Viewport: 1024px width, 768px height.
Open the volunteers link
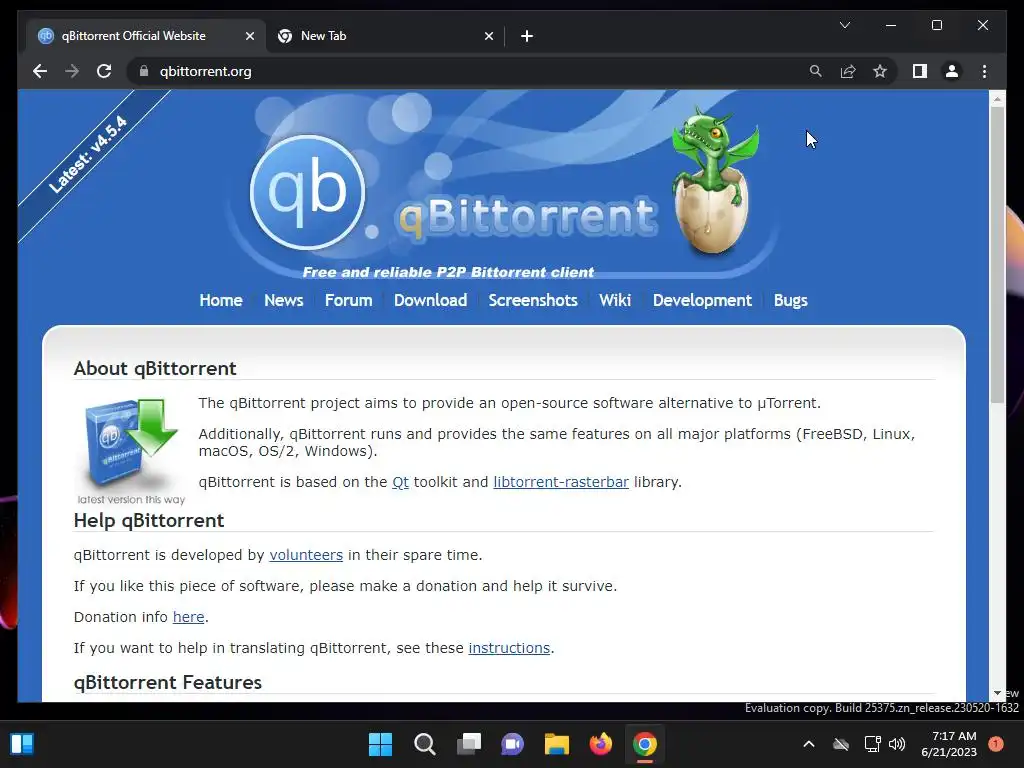point(306,555)
